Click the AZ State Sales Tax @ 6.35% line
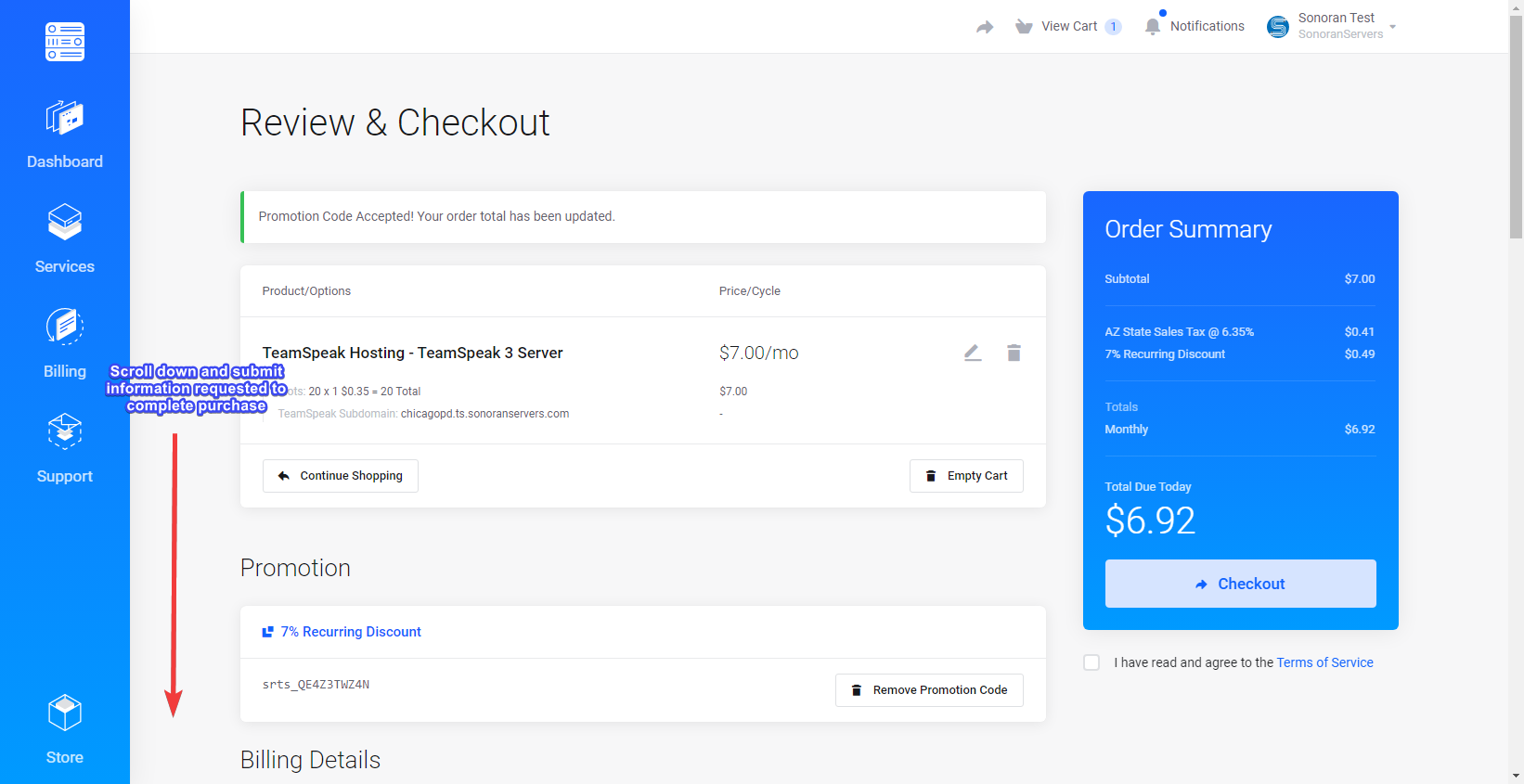Image resolution: width=1524 pixels, height=784 pixels. click(x=1240, y=332)
